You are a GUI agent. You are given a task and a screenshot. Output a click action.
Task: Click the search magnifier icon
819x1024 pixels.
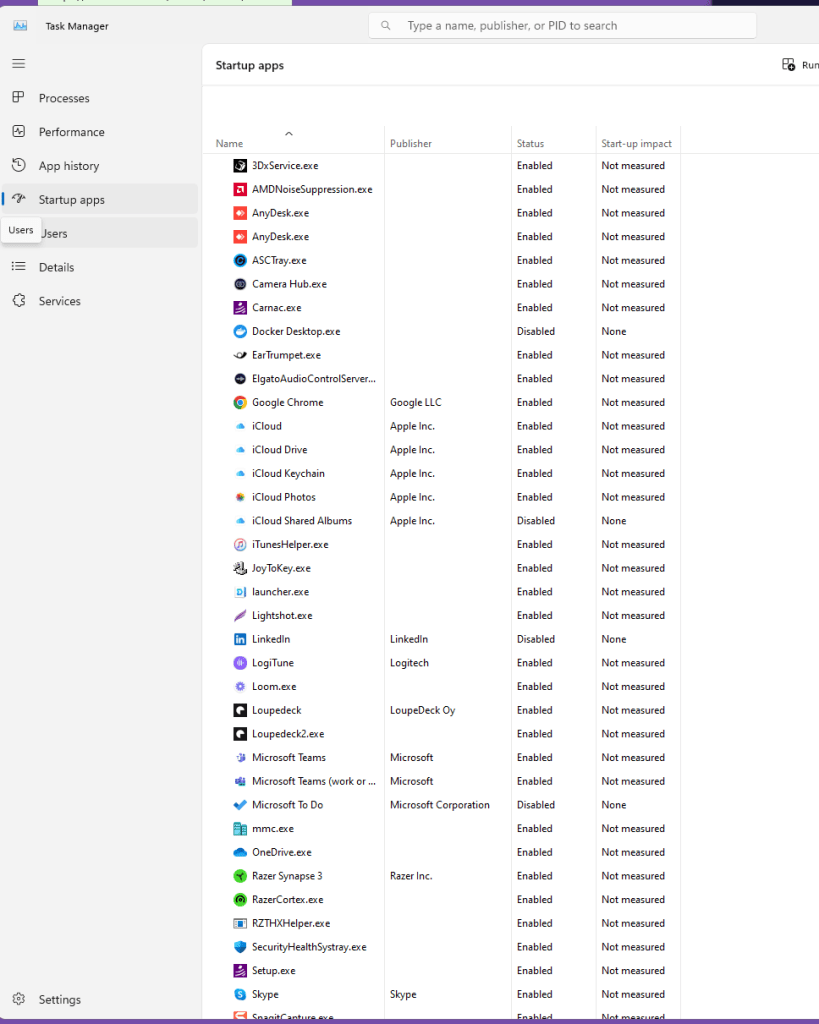coord(386,25)
